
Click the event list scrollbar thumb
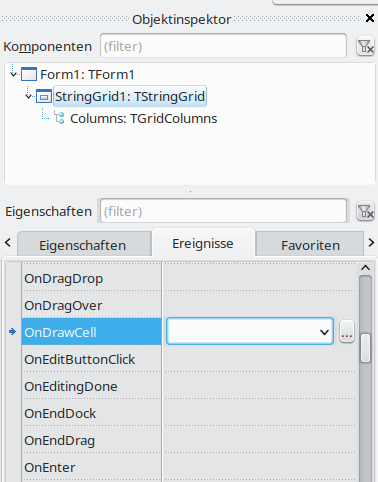[366, 348]
